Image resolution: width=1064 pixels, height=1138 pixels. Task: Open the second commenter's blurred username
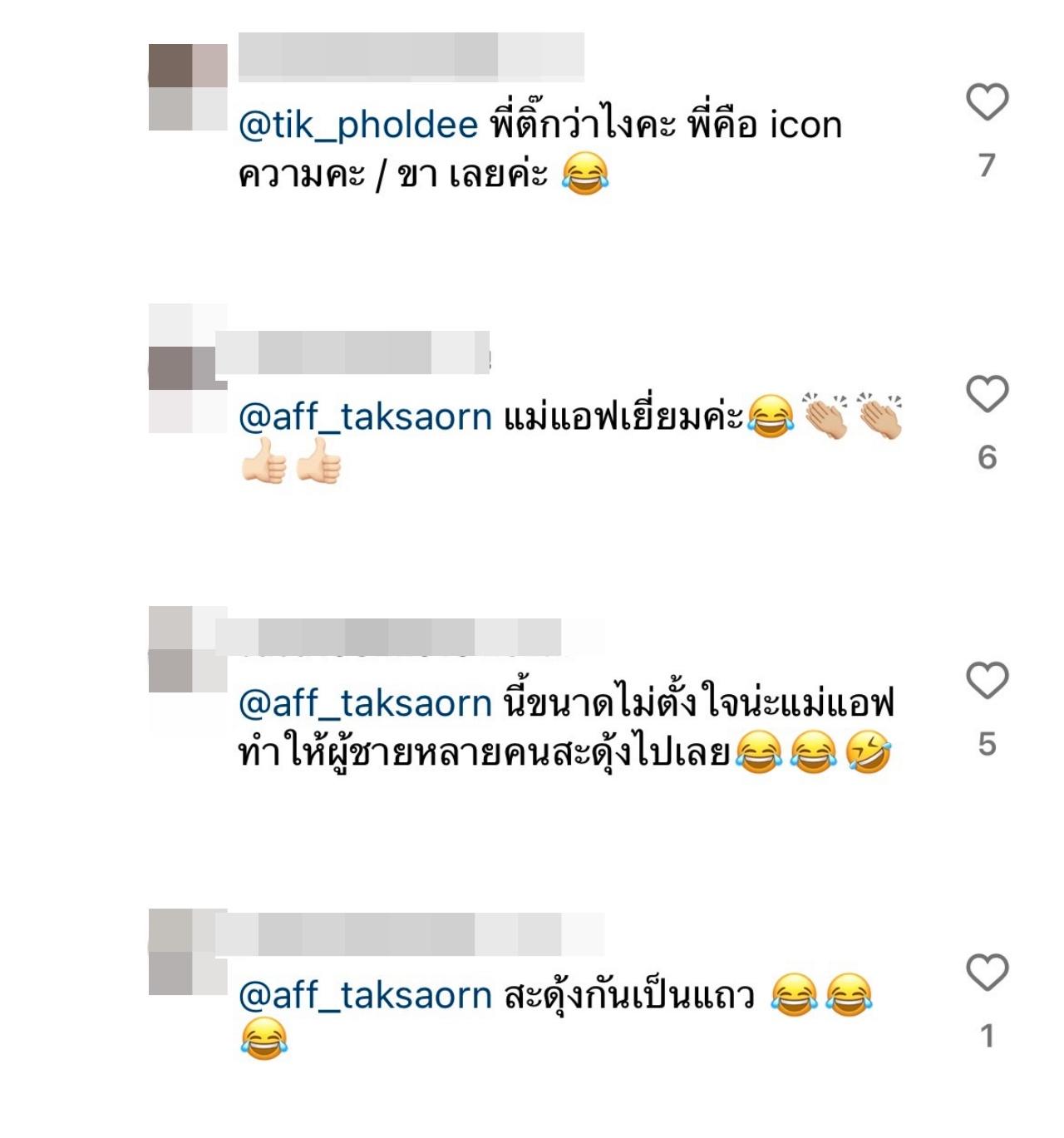pos(352,352)
